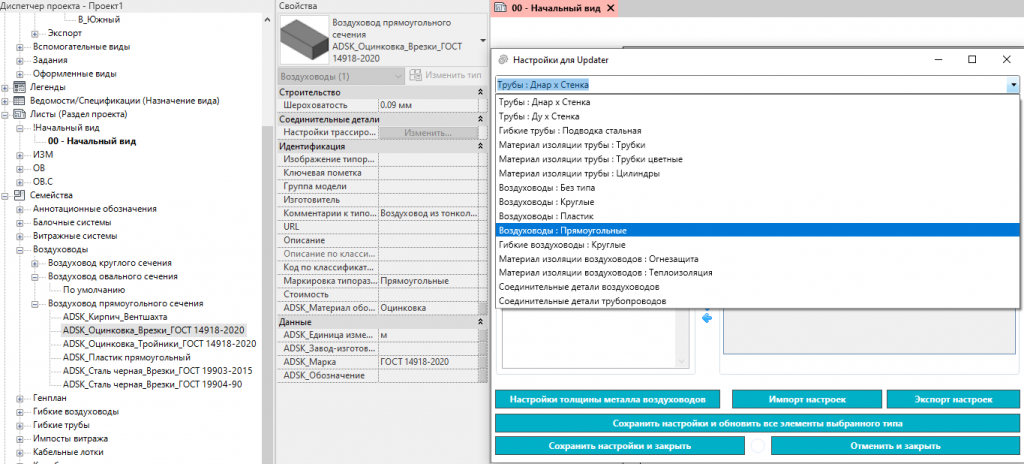Click the rectangular duct type preview thumbnail

304,41
